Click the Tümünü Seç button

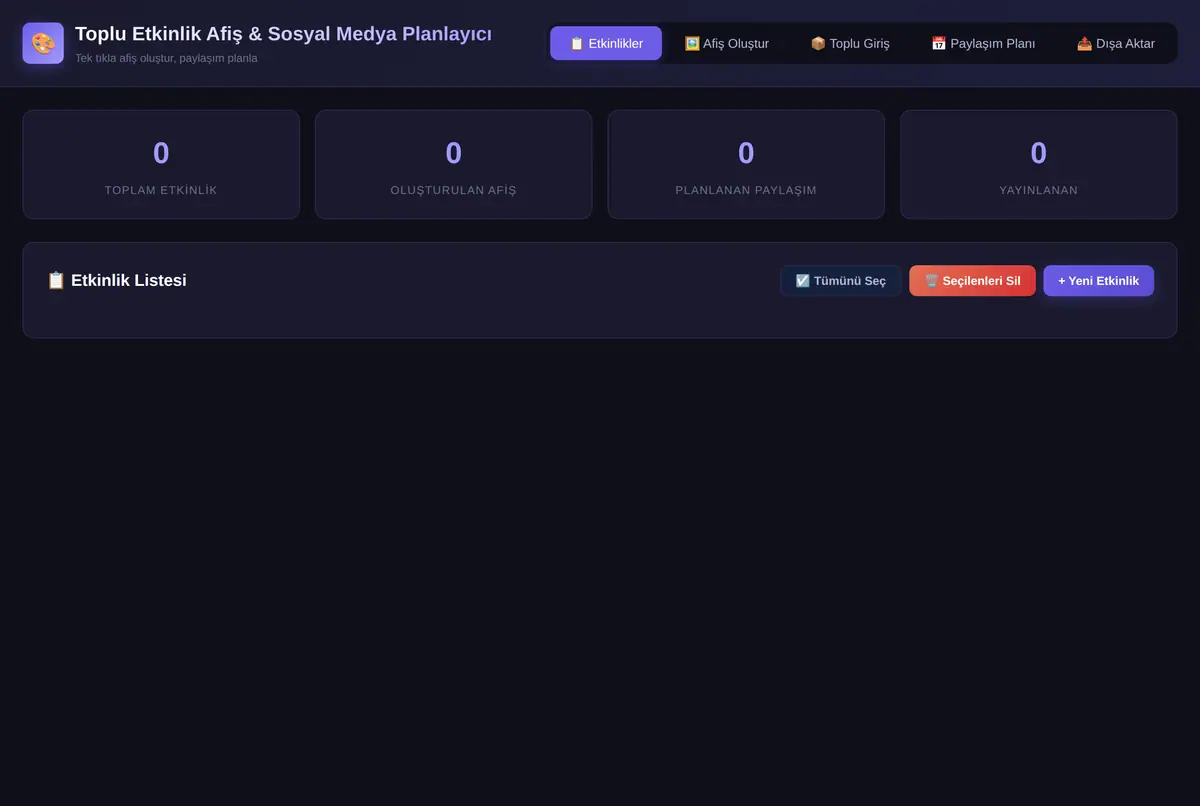841,281
